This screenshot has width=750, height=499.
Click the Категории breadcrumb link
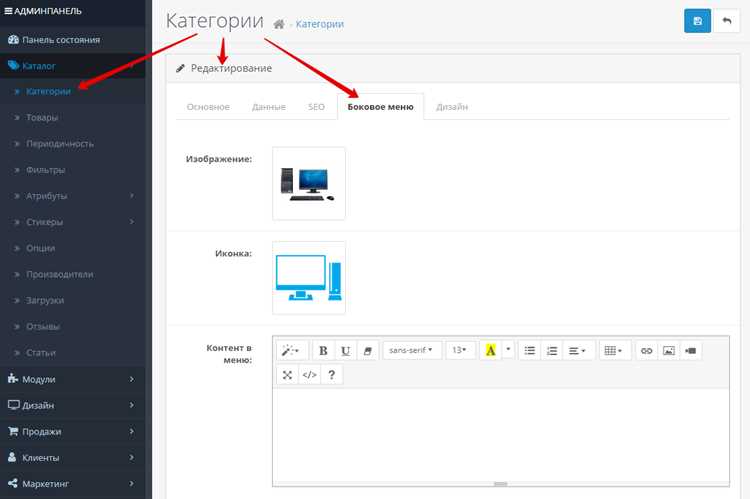(x=320, y=24)
